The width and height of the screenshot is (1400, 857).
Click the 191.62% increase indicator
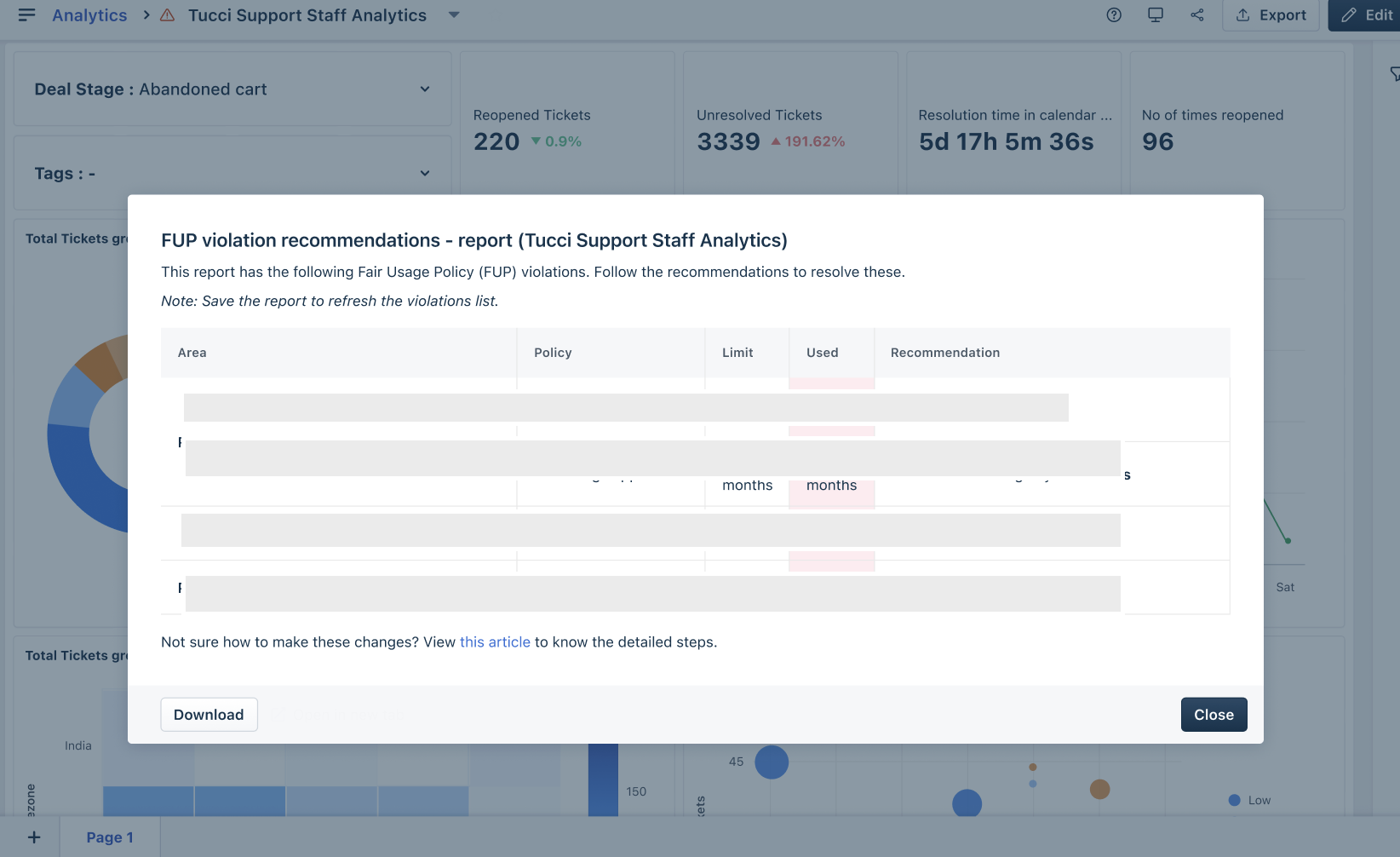pos(807,141)
